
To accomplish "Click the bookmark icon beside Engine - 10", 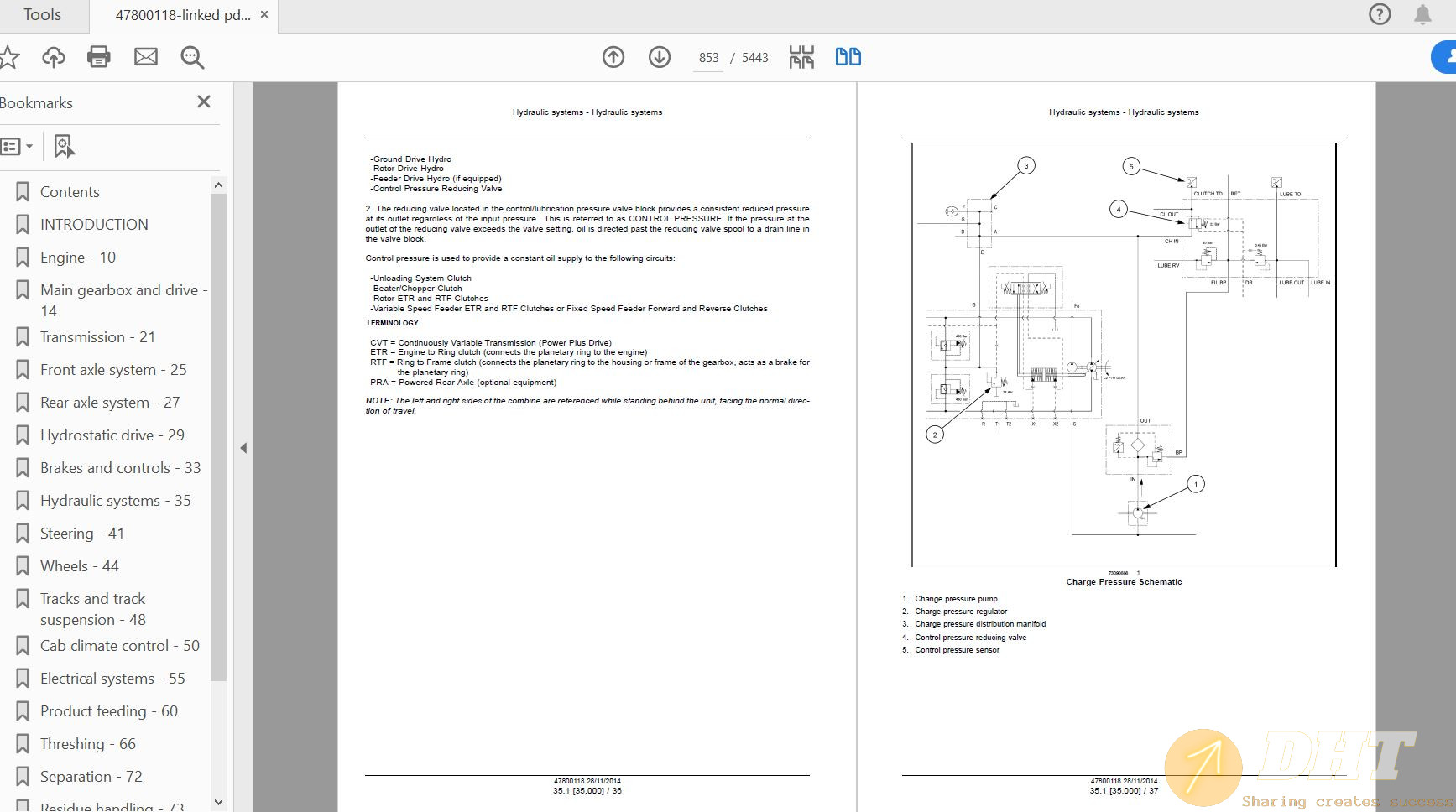I will (23, 258).
